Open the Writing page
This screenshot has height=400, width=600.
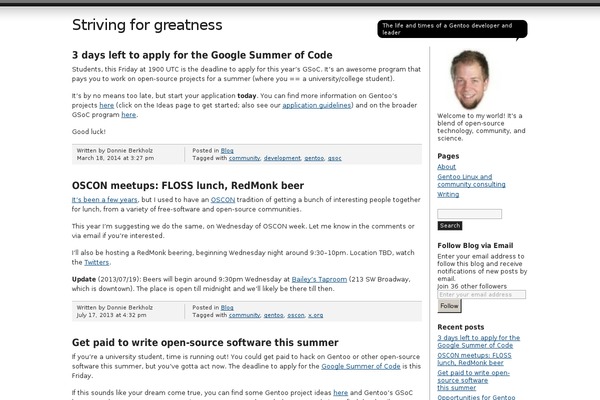(x=448, y=194)
